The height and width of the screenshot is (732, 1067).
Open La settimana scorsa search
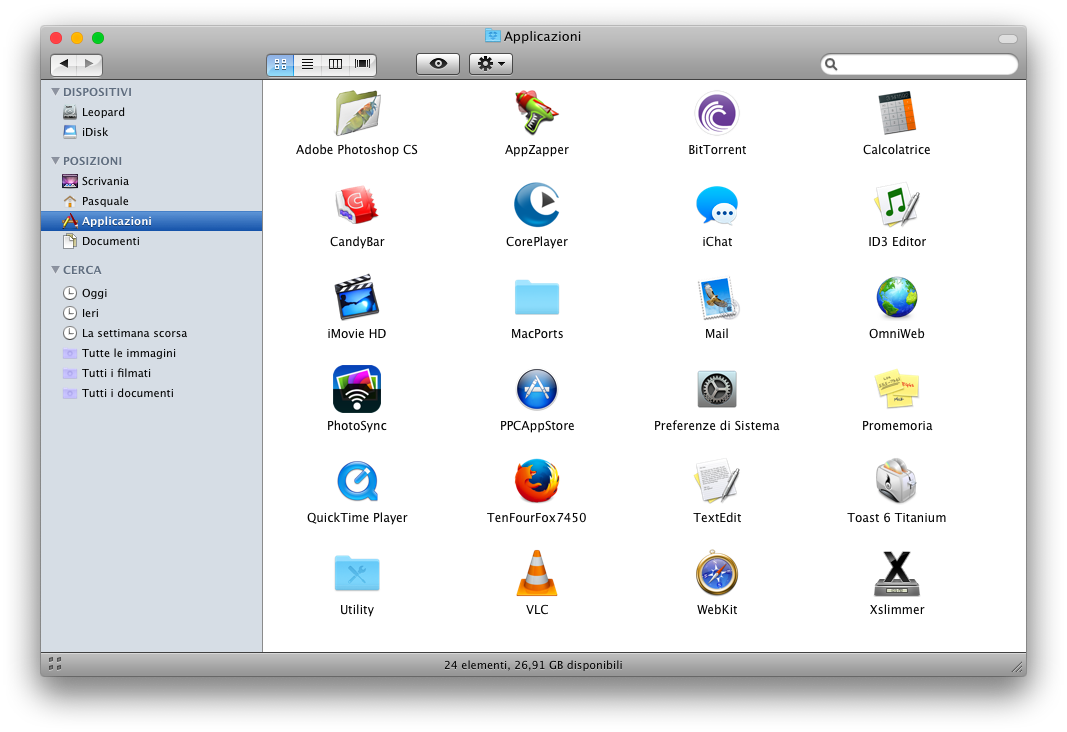(151, 333)
